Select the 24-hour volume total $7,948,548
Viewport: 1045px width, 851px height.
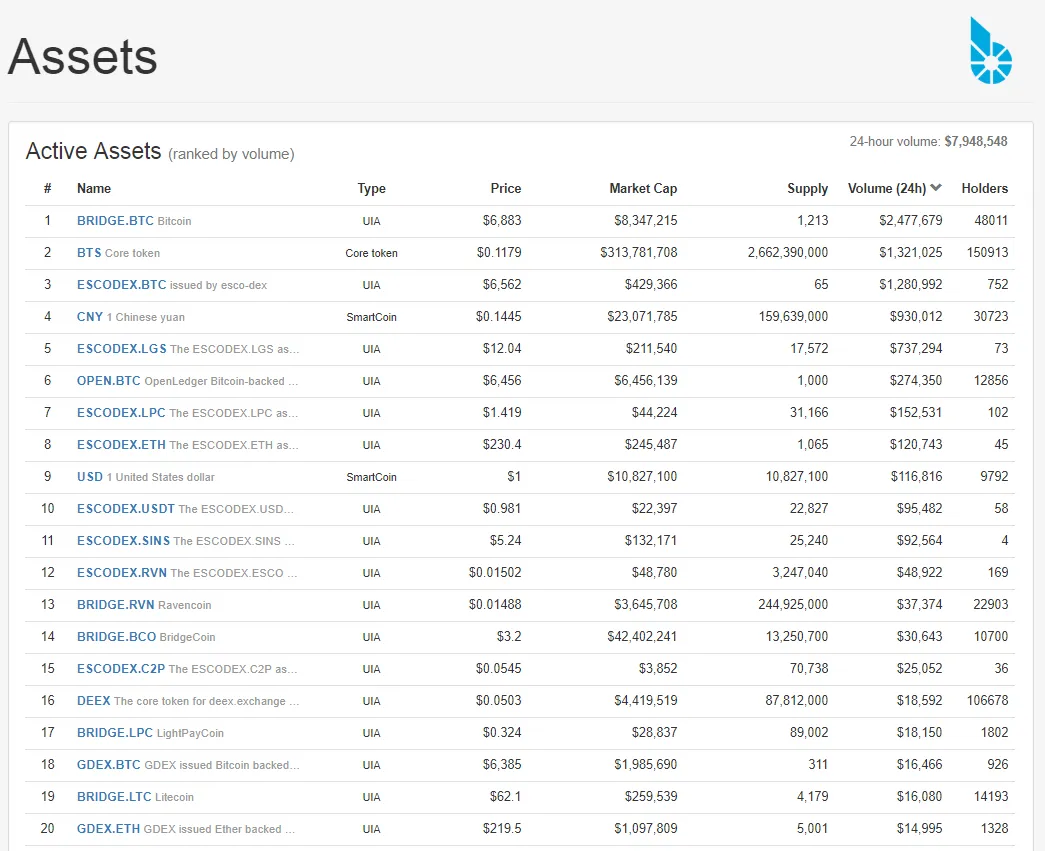pos(976,141)
